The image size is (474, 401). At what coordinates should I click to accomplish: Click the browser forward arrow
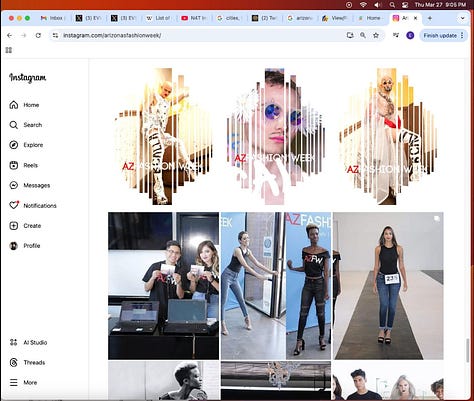24,35
